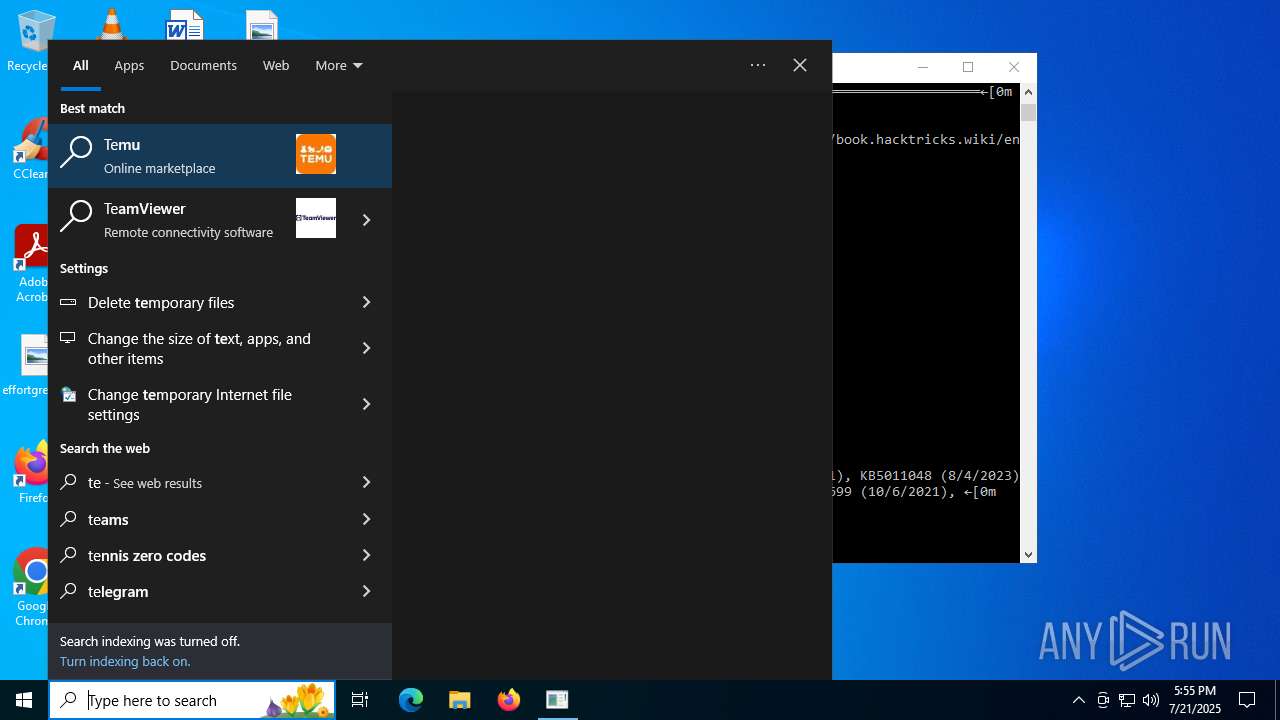Expand the Change size of text arrow
Image resolution: width=1280 pixels, height=720 pixels.
coord(366,348)
